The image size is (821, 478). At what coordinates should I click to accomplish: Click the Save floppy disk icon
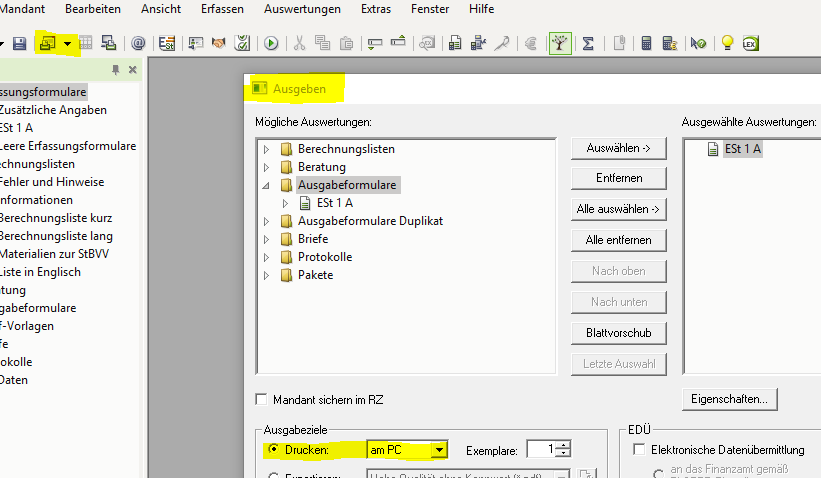pos(19,43)
